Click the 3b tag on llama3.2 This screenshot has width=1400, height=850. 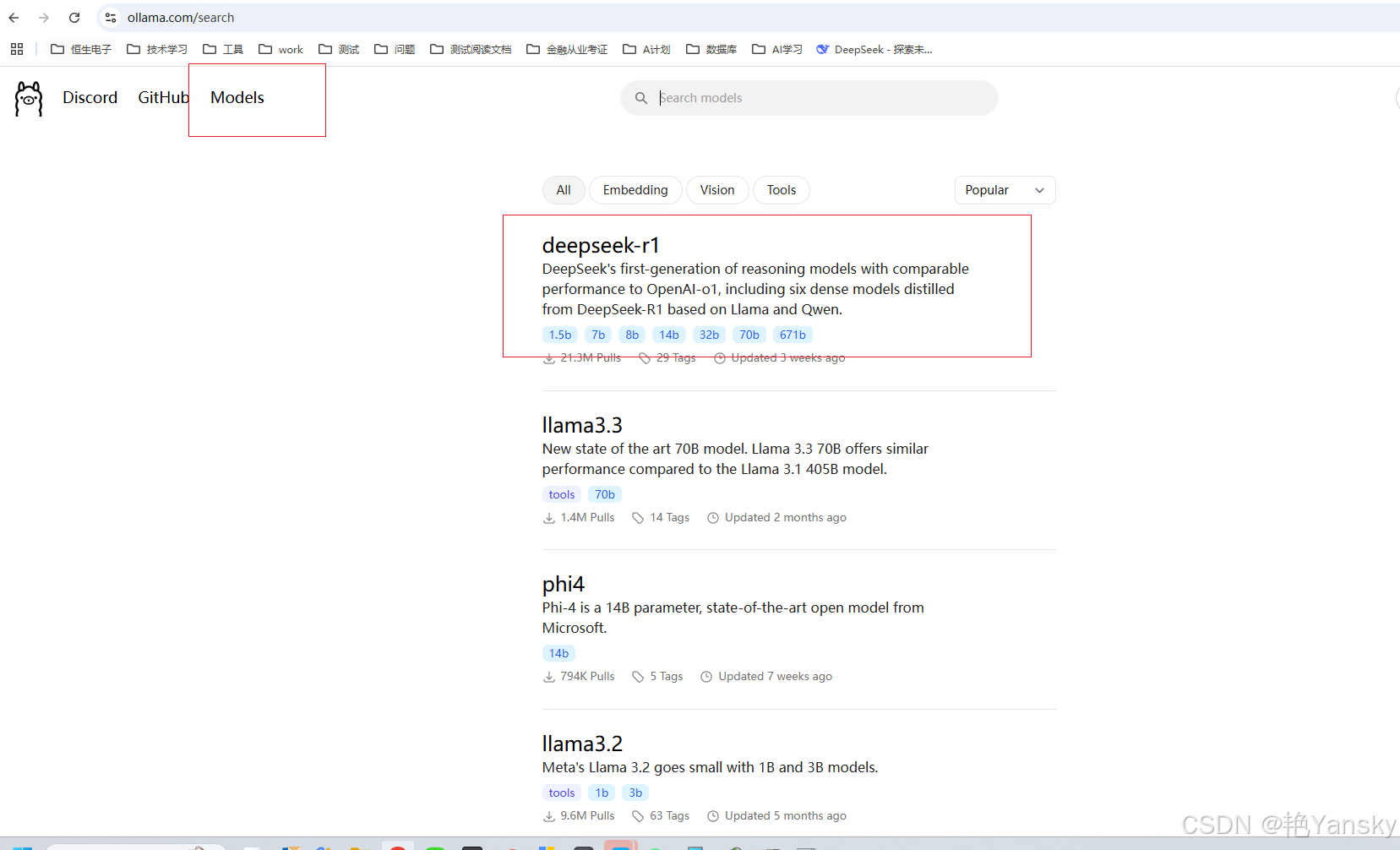[x=635, y=793]
